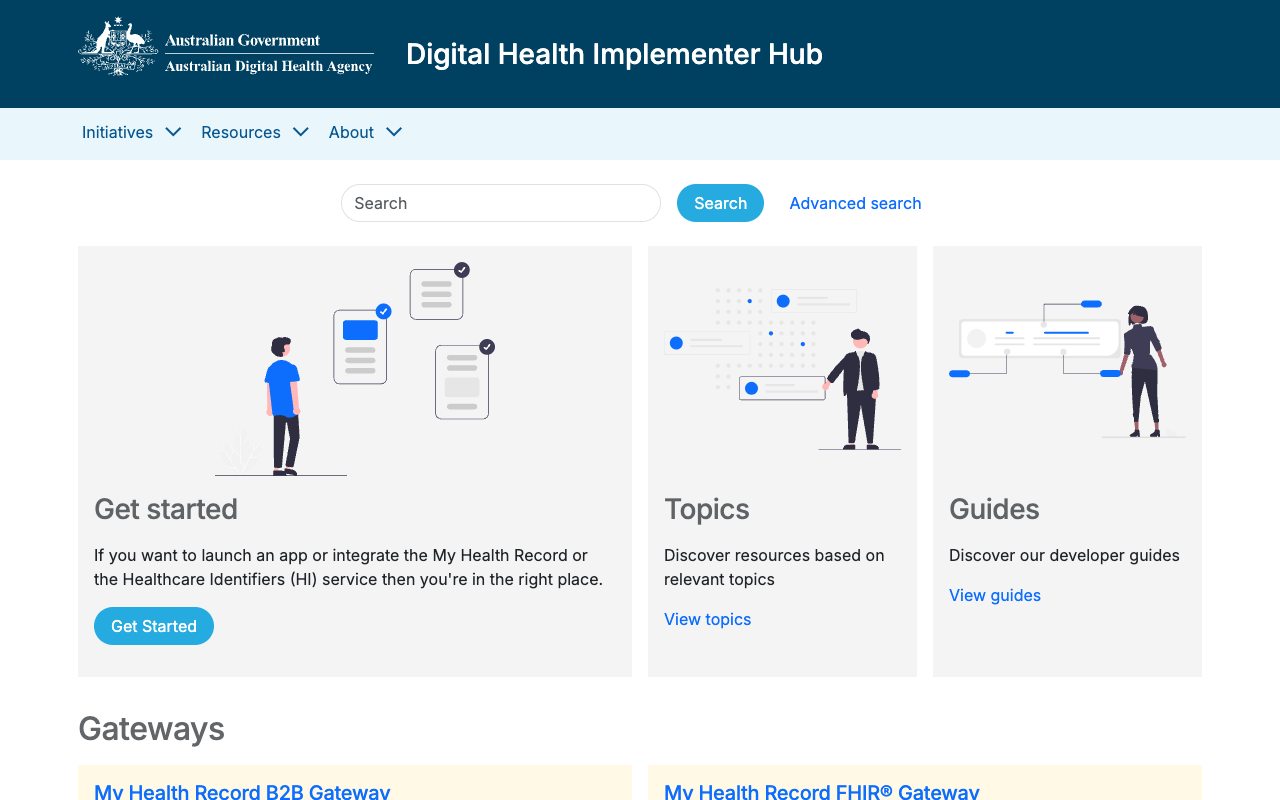Click the Australian Digital Health Agency text
Screen dimensions: 1280x800
tap(269, 66)
